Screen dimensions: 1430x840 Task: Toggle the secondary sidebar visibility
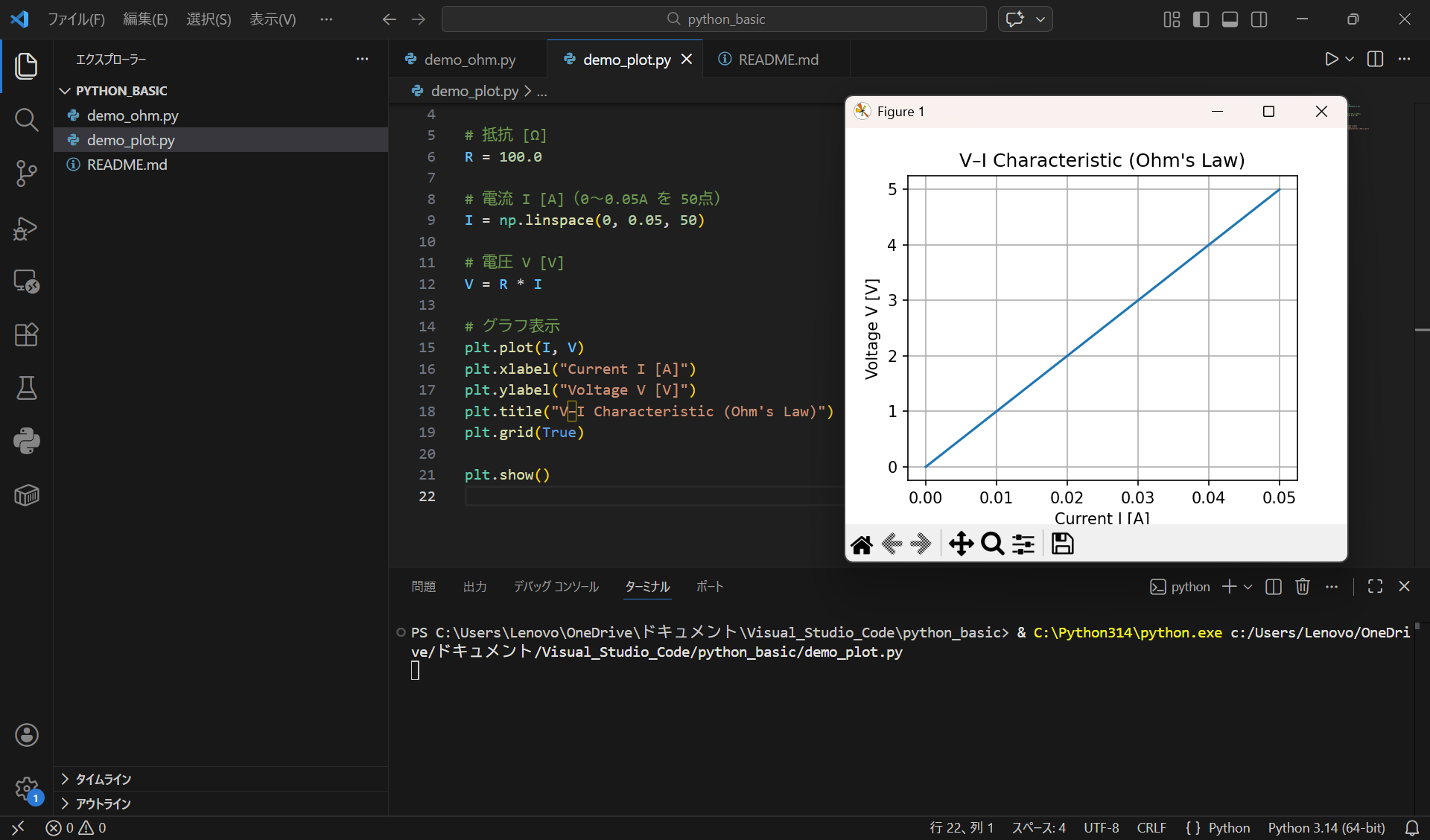pyautogui.click(x=1259, y=19)
